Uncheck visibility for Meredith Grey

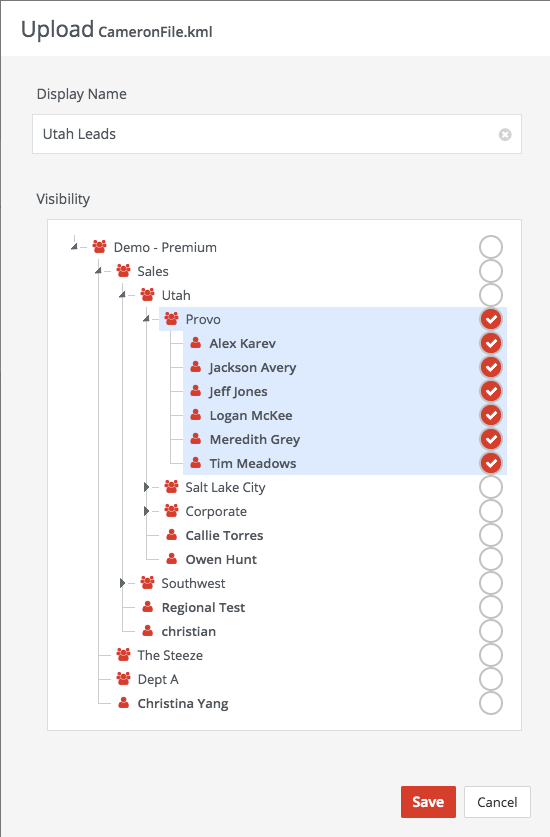[x=491, y=439]
